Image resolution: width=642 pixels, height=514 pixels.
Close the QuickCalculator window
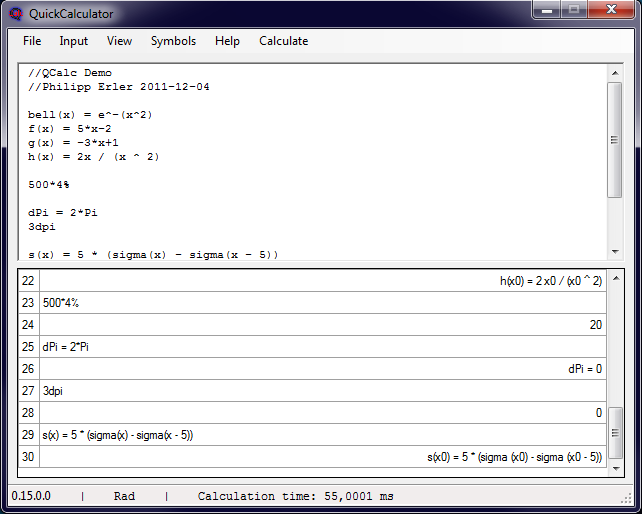point(611,9)
